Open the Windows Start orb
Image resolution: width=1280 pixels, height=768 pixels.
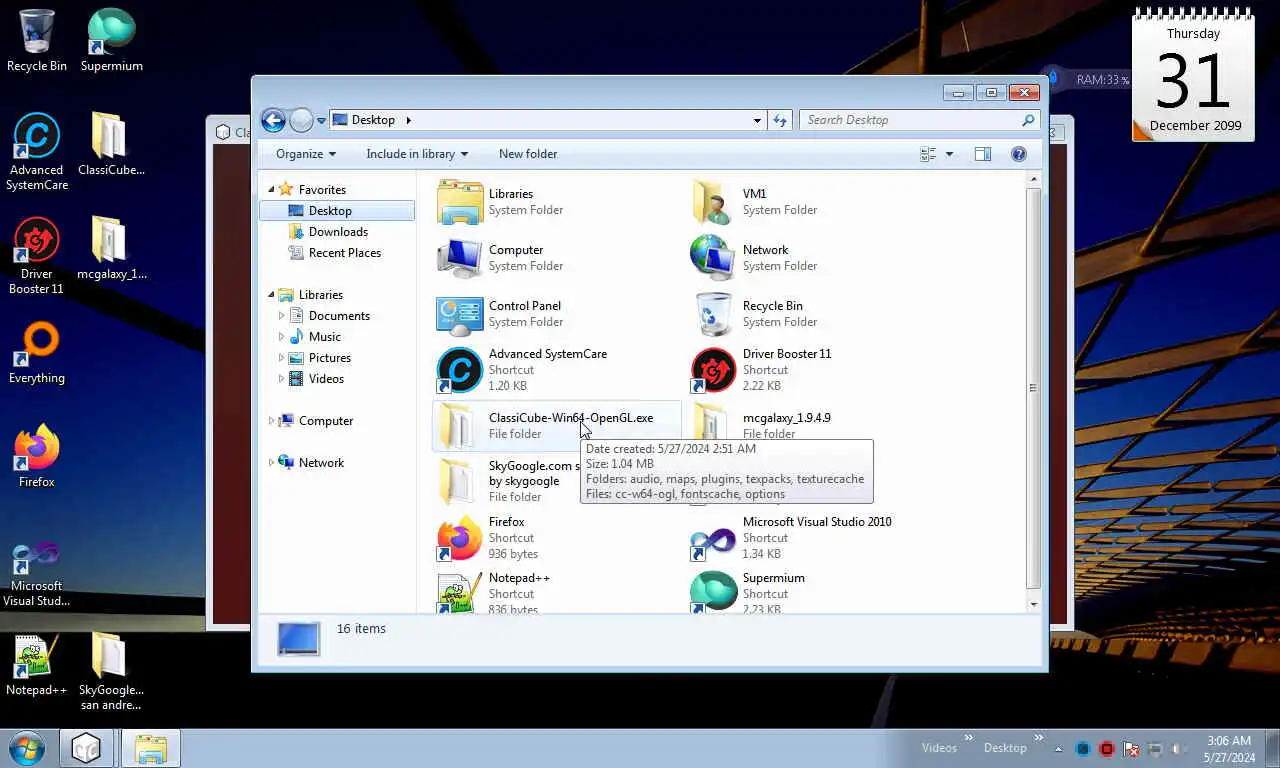point(26,748)
